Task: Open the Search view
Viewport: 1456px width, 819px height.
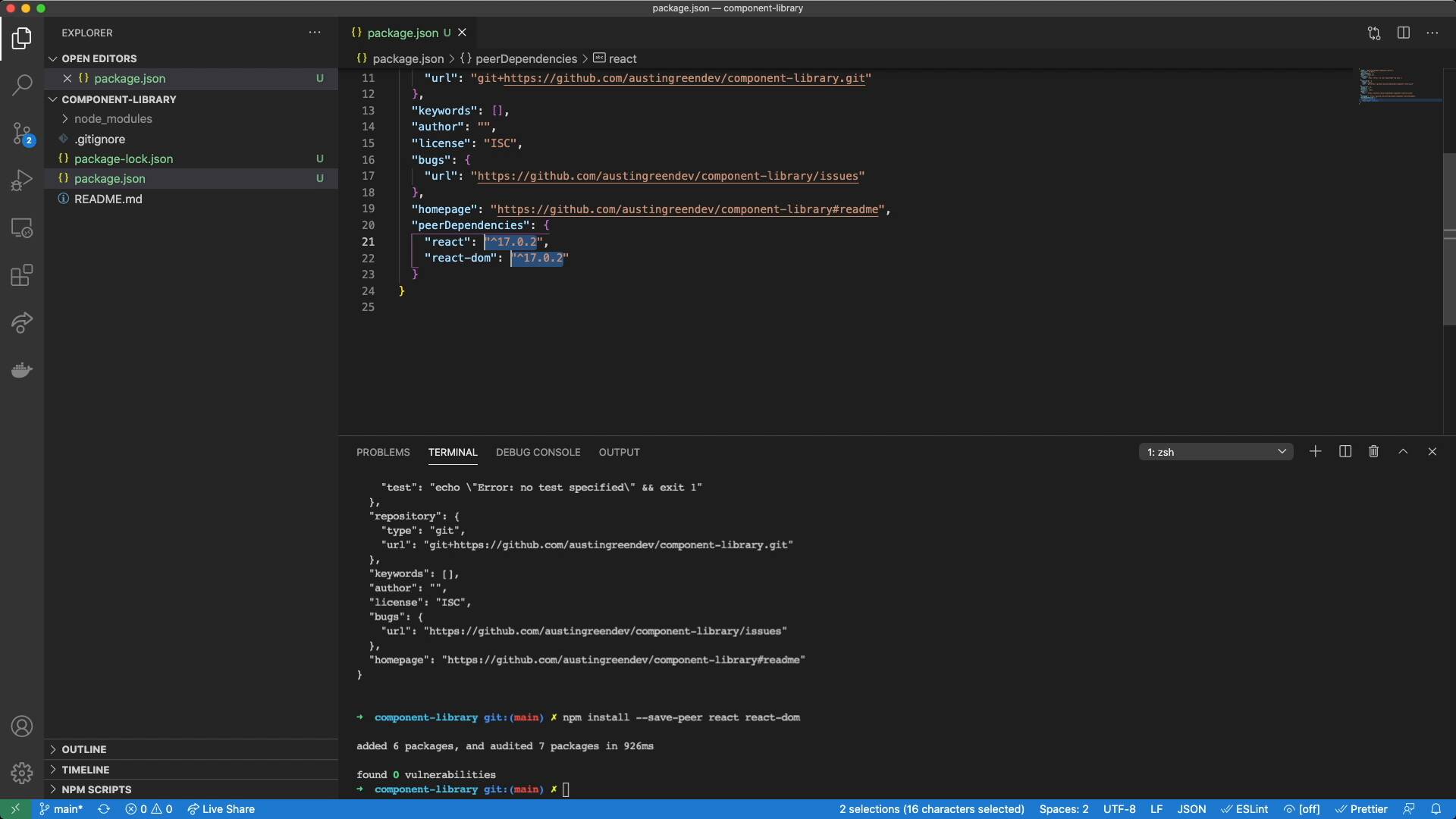Action: click(x=22, y=85)
